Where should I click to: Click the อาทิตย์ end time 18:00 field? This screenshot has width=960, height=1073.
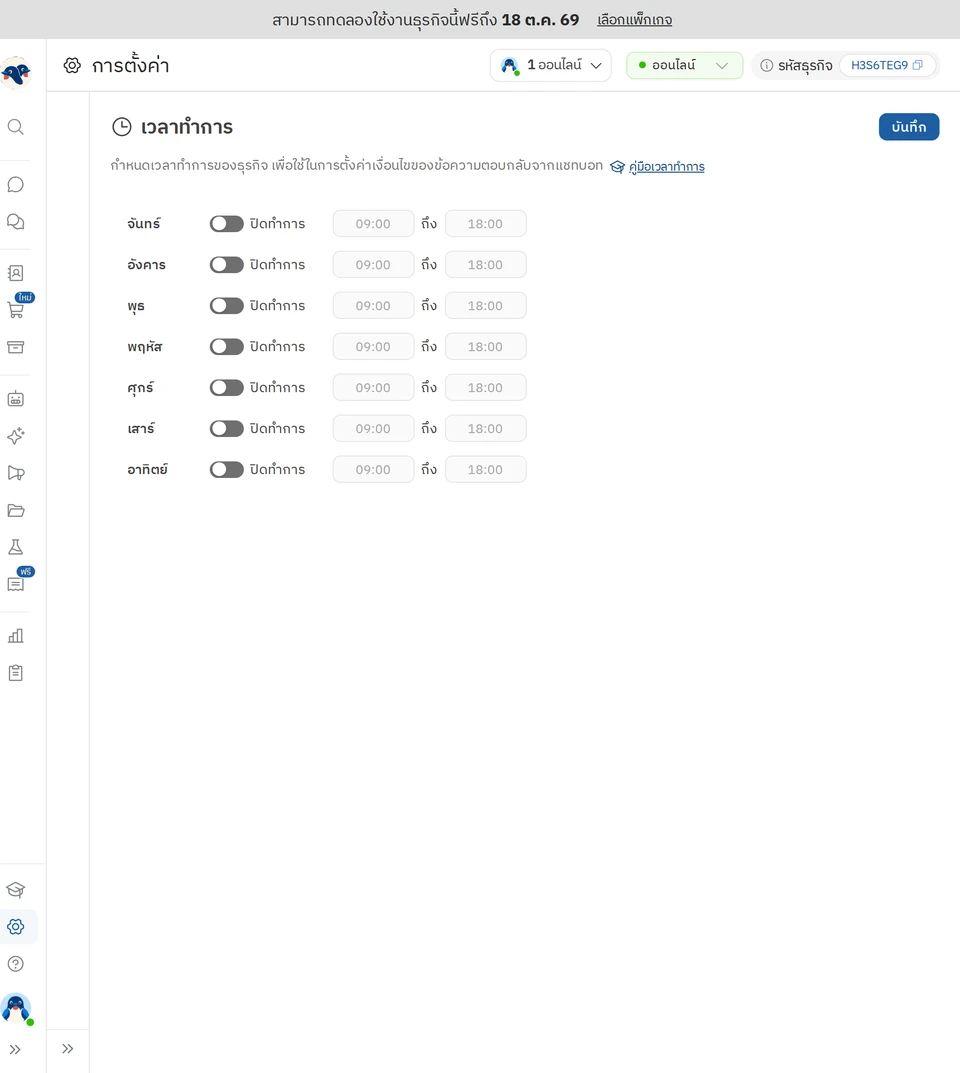[486, 469]
